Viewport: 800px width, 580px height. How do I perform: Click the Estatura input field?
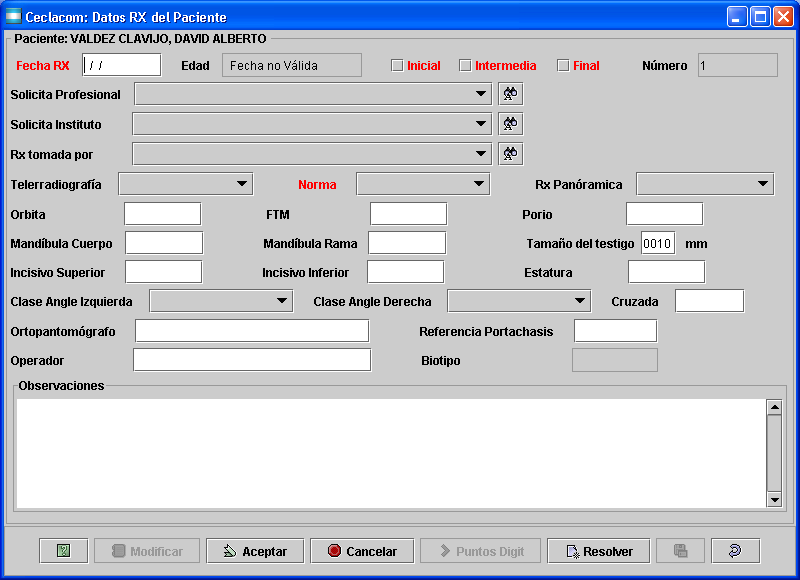pyautogui.click(x=667, y=272)
